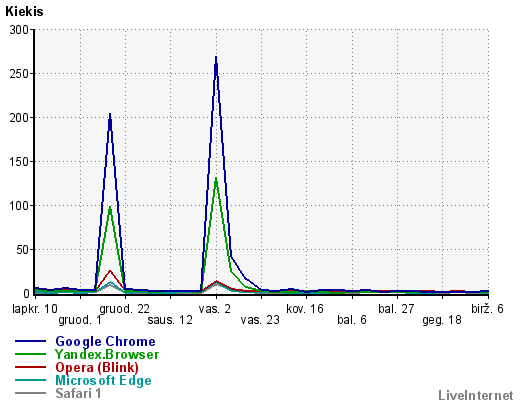Click the 'lapkr. 10' date label

point(35,309)
